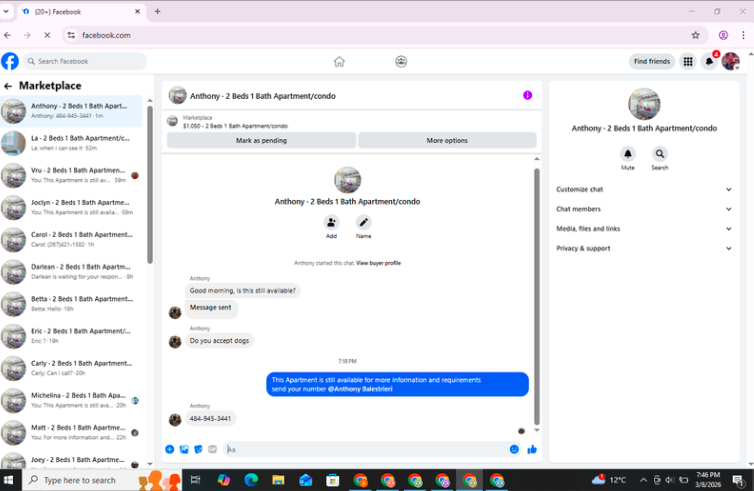
Task: Click conversation list scrollbar
Action: click(x=150, y=184)
